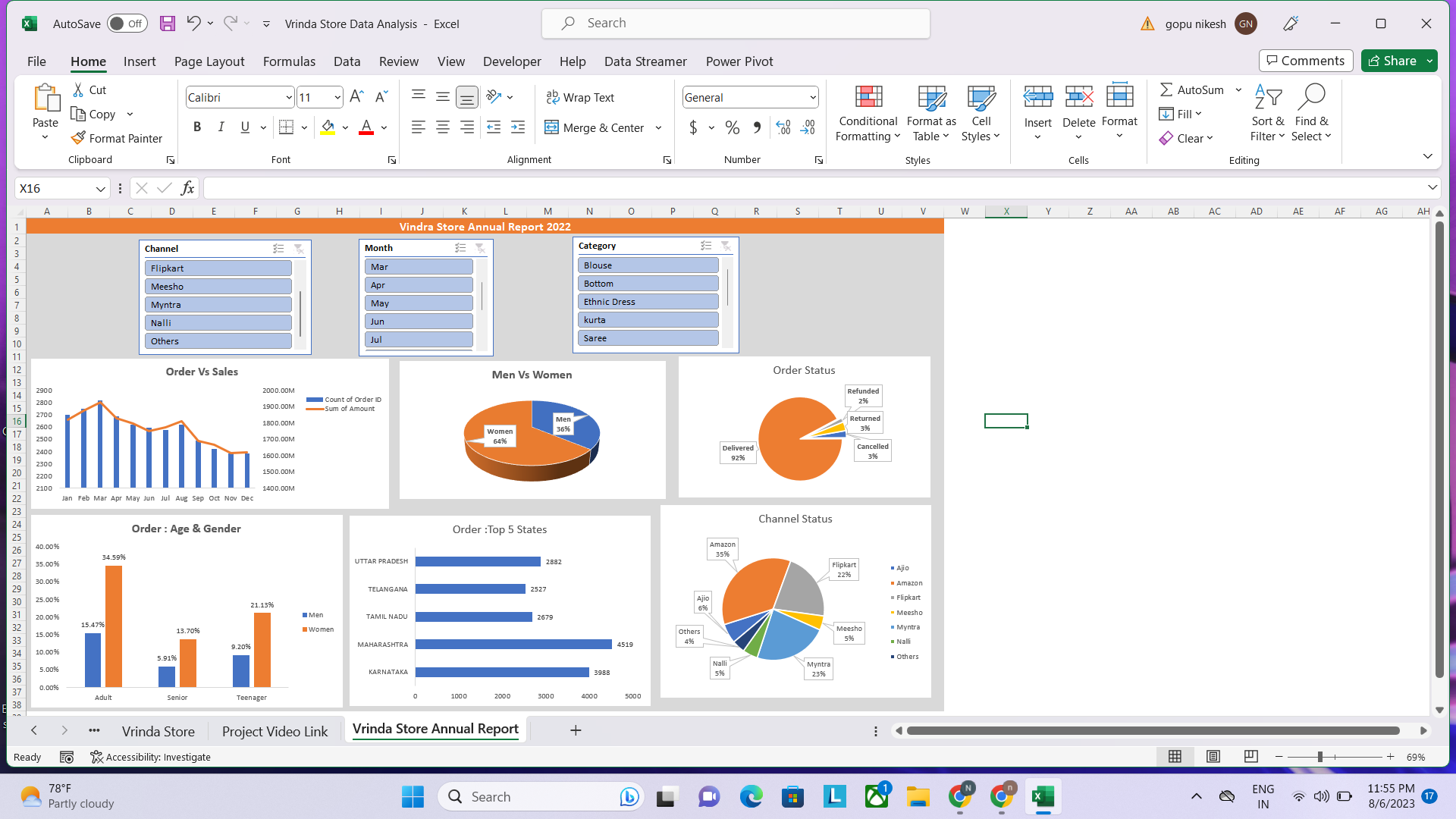Viewport: 1456px width, 819px height.
Task: Click the zoom slider handle
Action: (x=1320, y=757)
